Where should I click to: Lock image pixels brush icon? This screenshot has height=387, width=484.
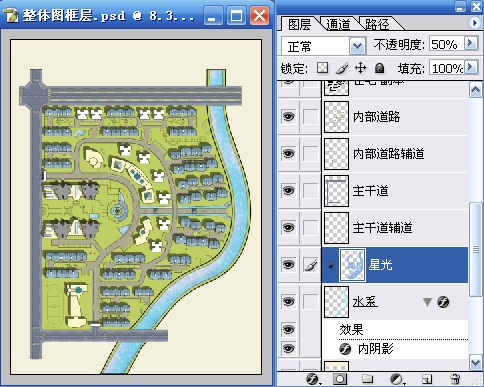[342, 68]
